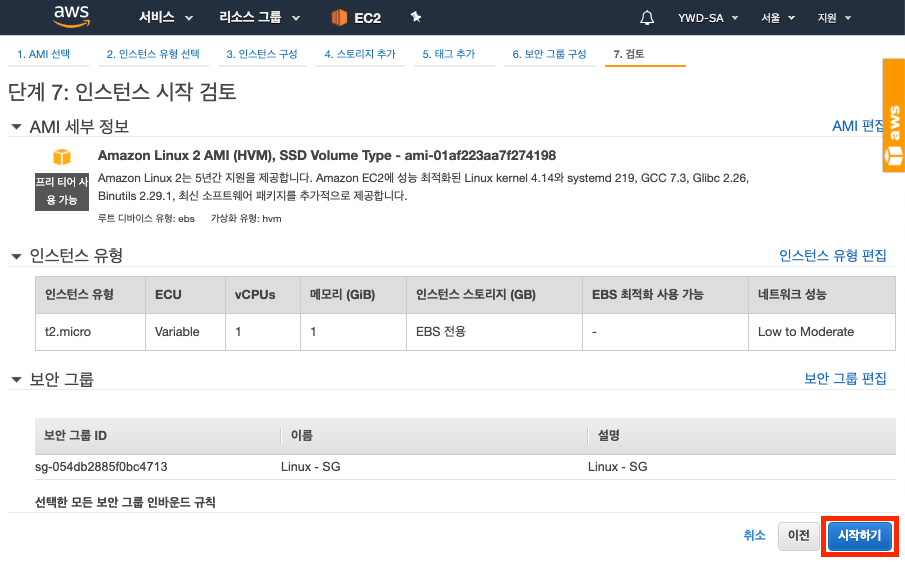Go to step 6. 보안 그룹 구성 tab
Image resolution: width=905 pixels, height=566 pixels.
[x=549, y=54]
